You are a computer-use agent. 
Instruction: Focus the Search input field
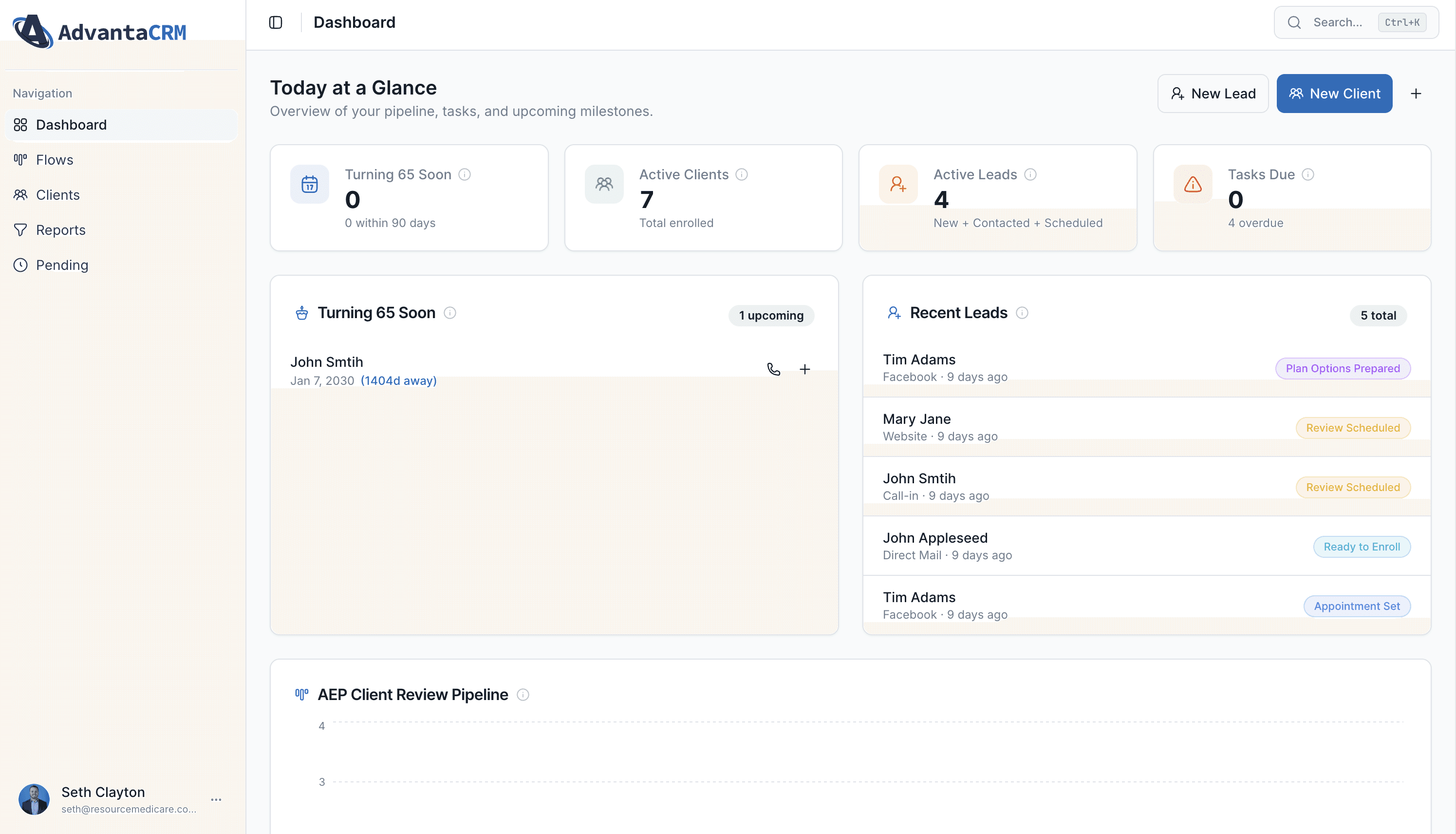[x=1337, y=22]
